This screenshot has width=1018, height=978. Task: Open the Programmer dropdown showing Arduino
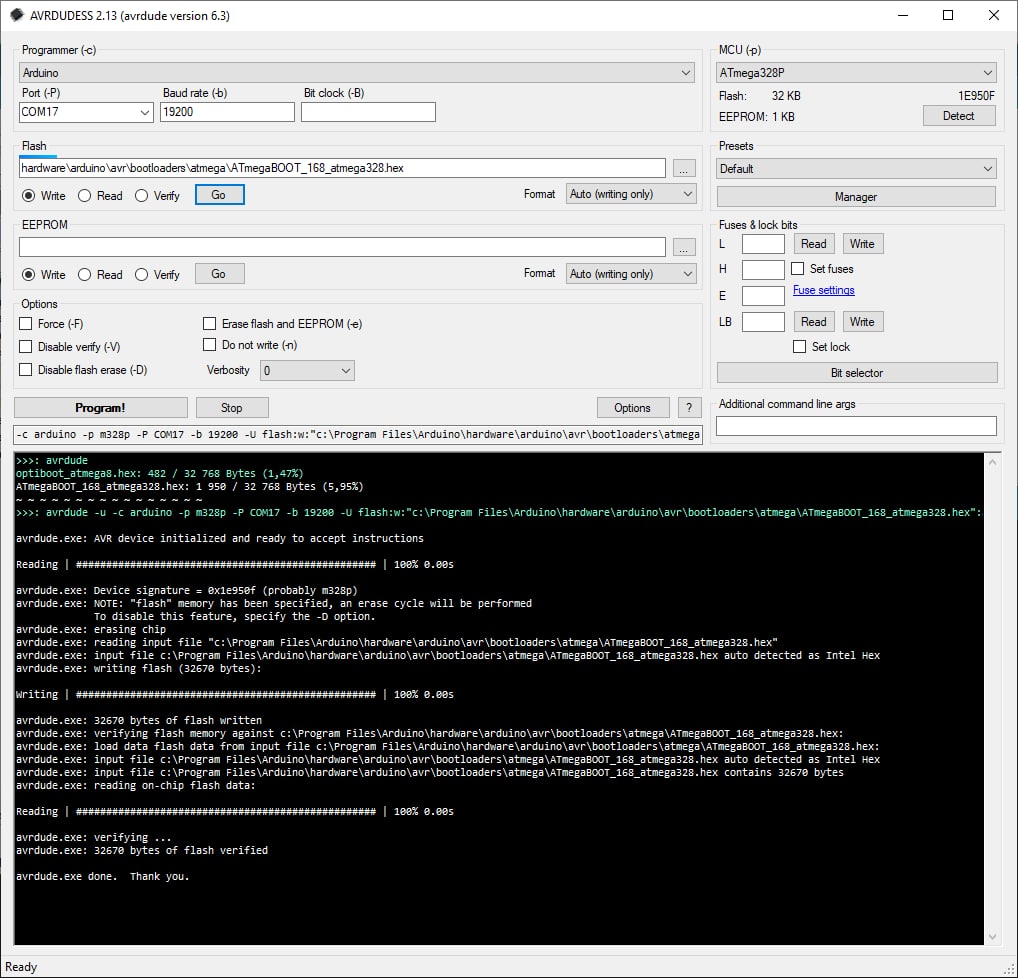tap(356, 73)
